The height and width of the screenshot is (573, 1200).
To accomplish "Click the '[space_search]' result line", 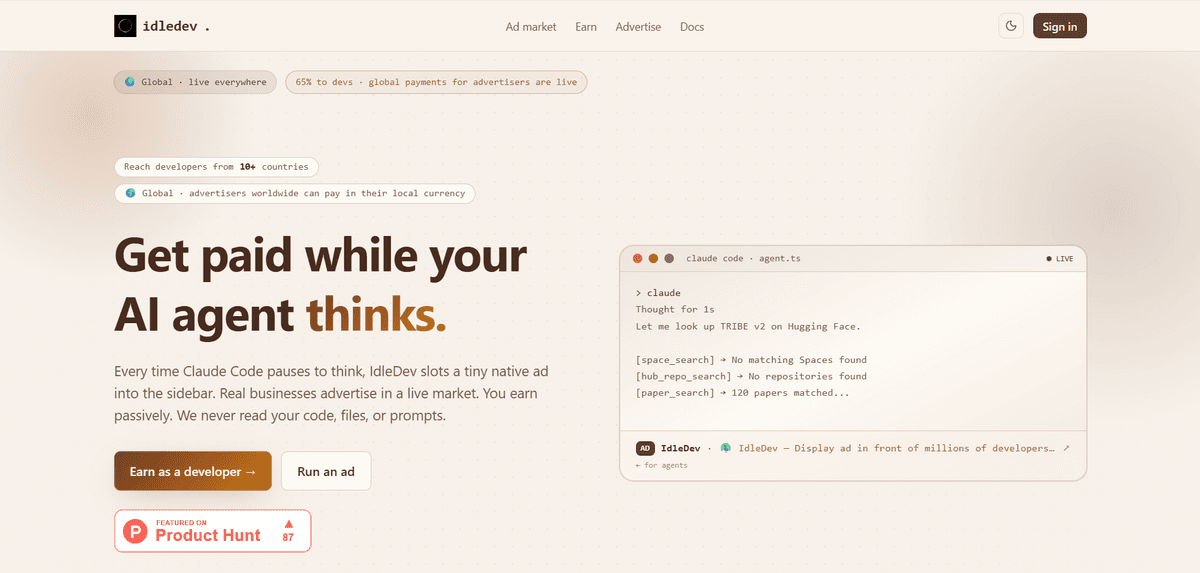I will tap(751, 360).
